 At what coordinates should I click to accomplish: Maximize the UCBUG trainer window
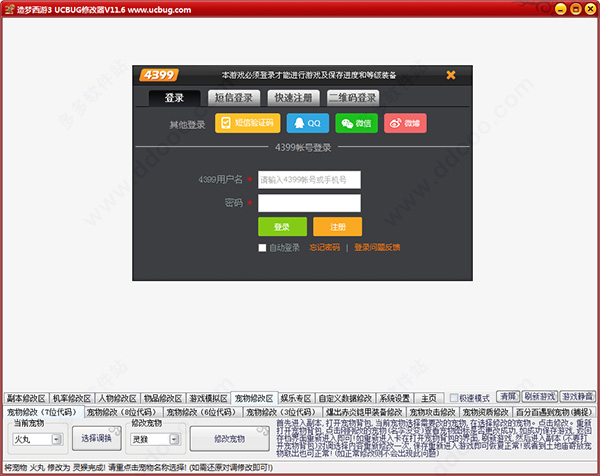click(576, 9)
